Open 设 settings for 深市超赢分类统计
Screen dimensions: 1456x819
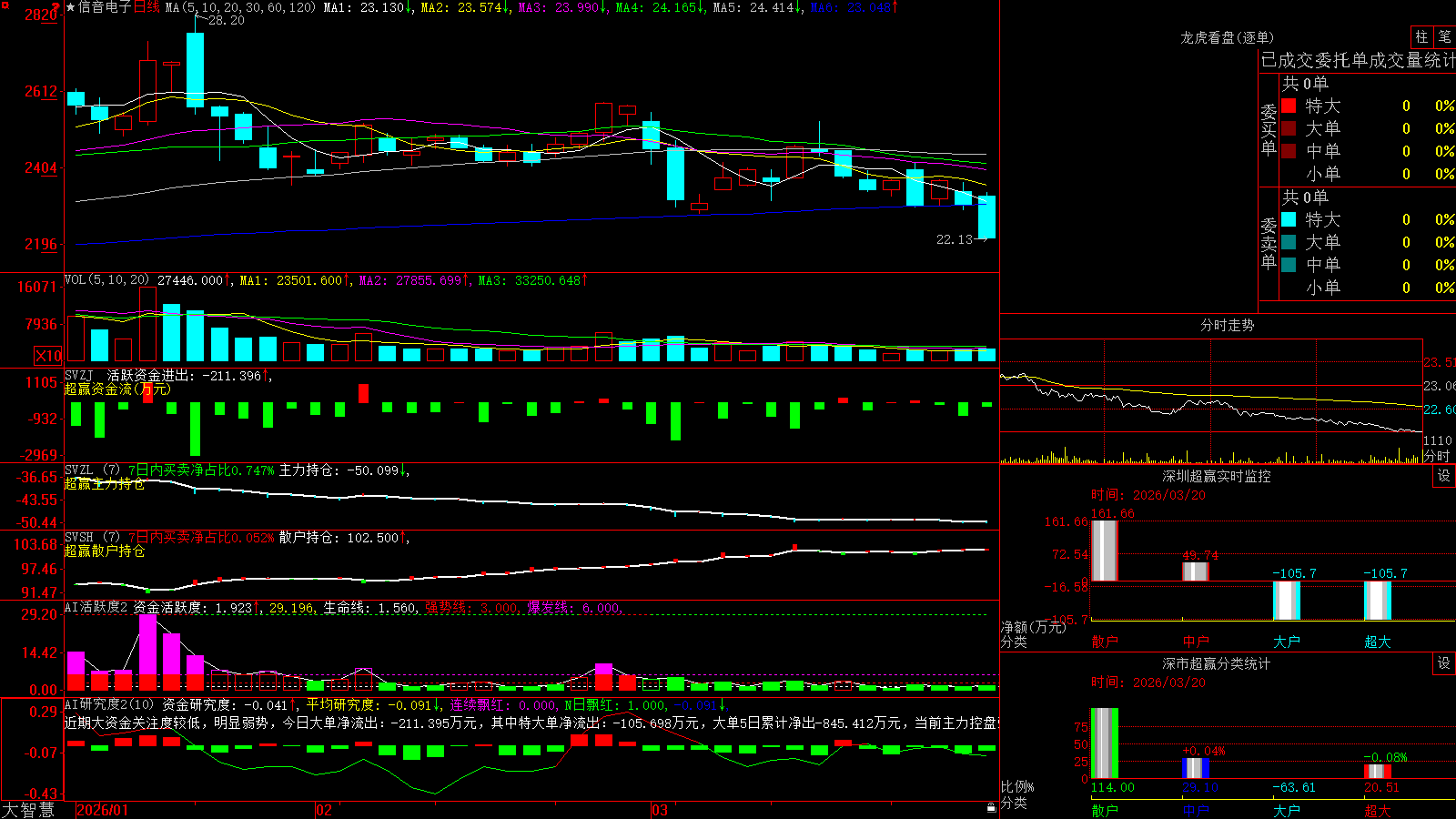(1444, 663)
